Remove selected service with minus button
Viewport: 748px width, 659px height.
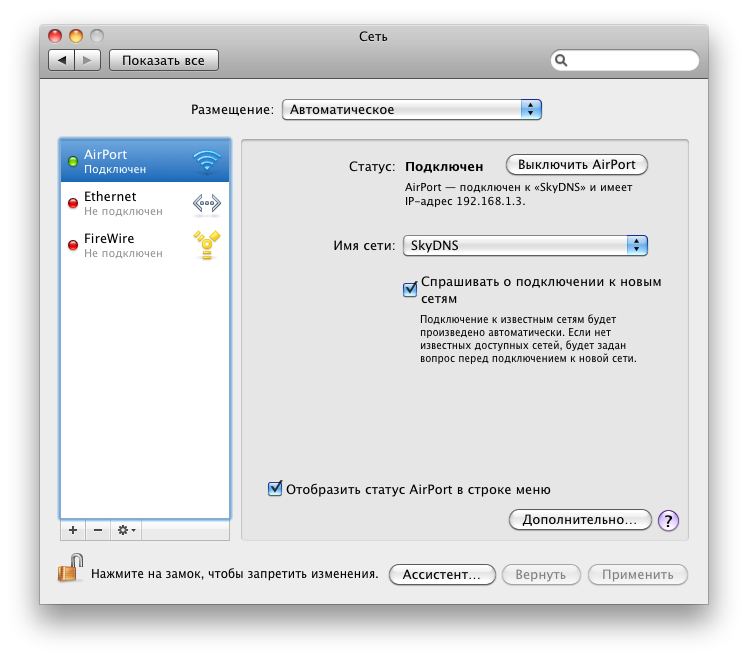point(98,530)
